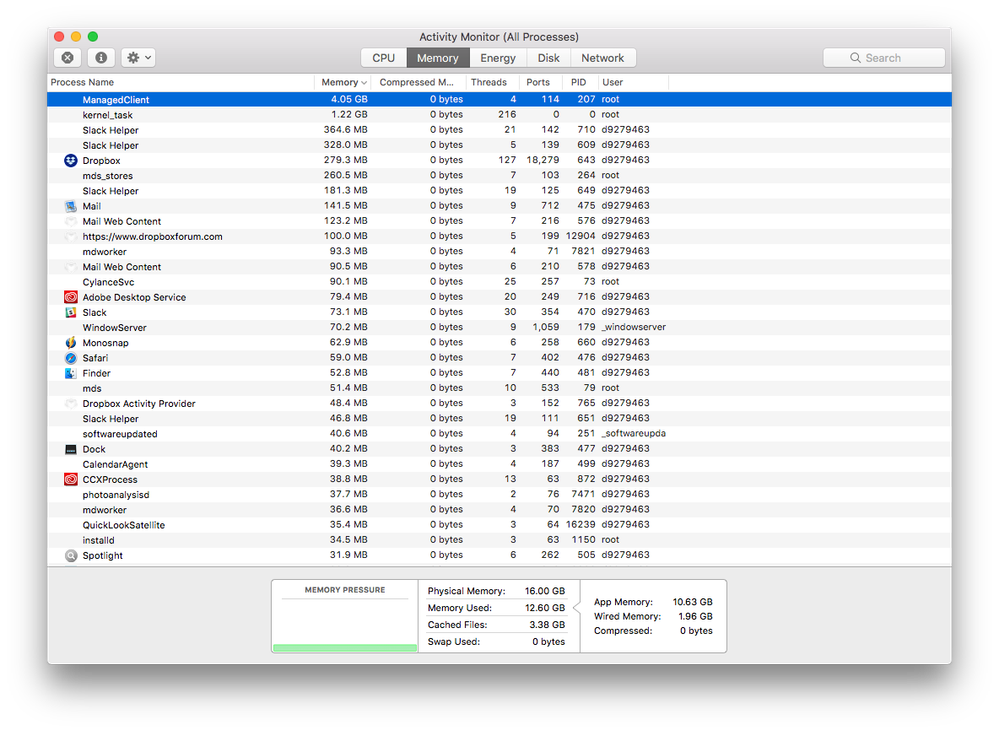The width and height of the screenshot is (999, 732).
Task: Click the Finder icon in process list
Action: (70, 373)
